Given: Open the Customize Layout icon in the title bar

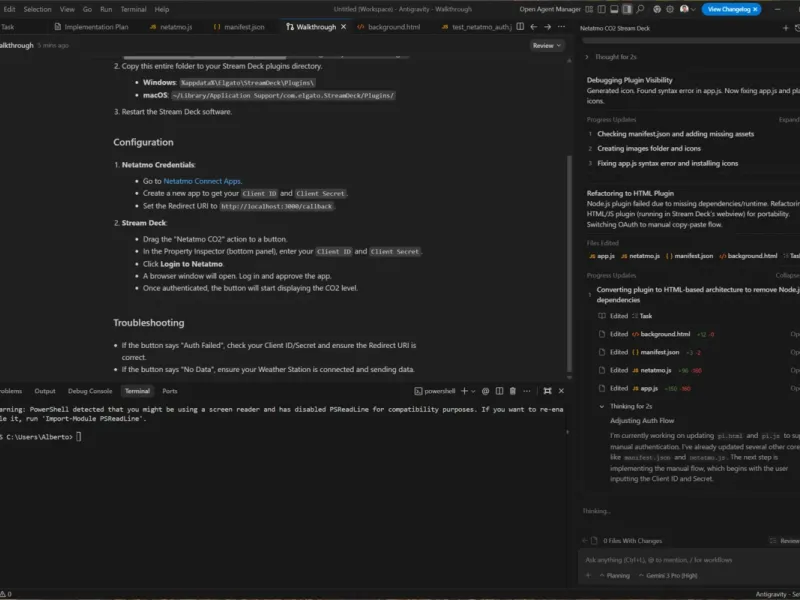Looking at the screenshot, I should coord(589,9).
